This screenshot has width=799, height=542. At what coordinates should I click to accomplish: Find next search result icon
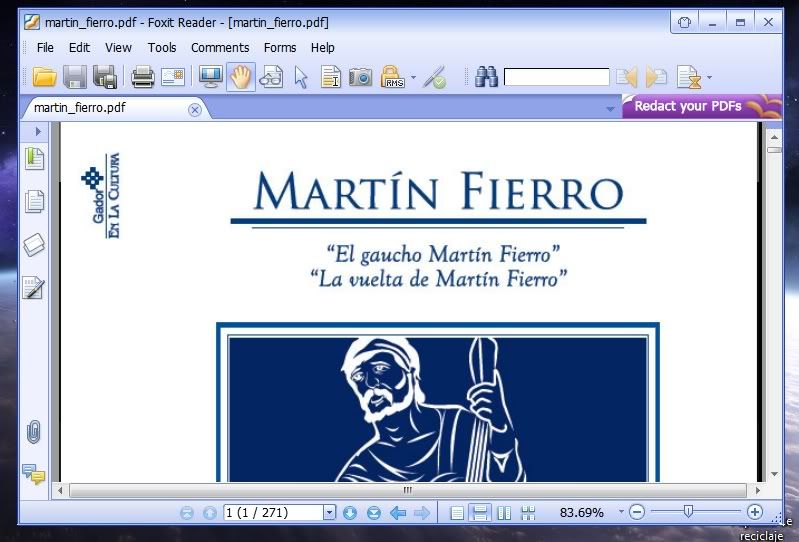click(x=656, y=77)
